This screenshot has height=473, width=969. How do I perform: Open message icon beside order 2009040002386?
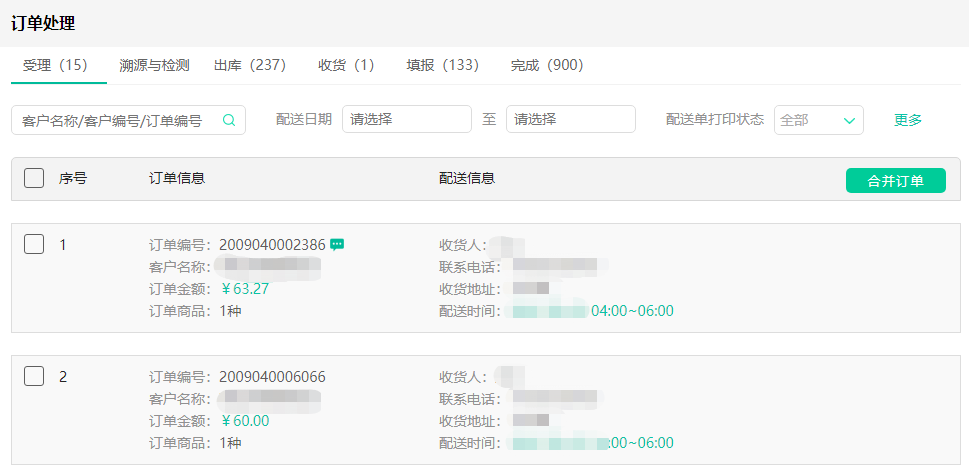[337, 245]
